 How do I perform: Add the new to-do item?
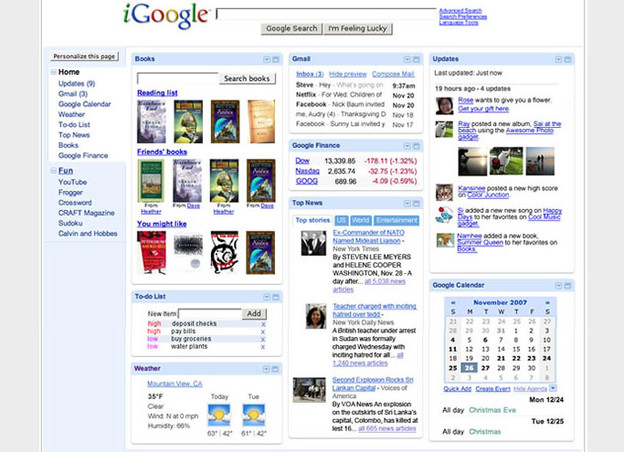coord(254,314)
